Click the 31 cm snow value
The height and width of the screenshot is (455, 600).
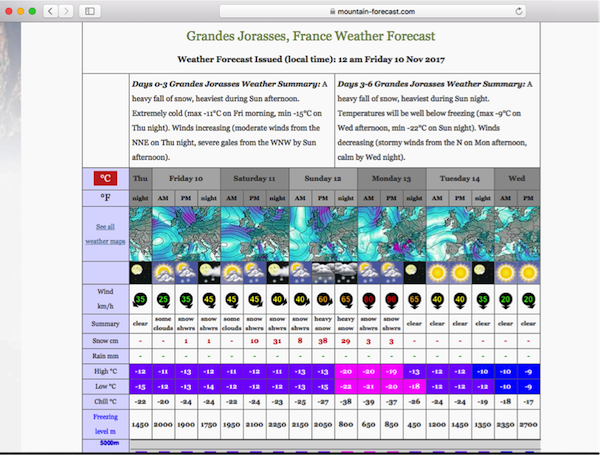pyautogui.click(x=277, y=341)
